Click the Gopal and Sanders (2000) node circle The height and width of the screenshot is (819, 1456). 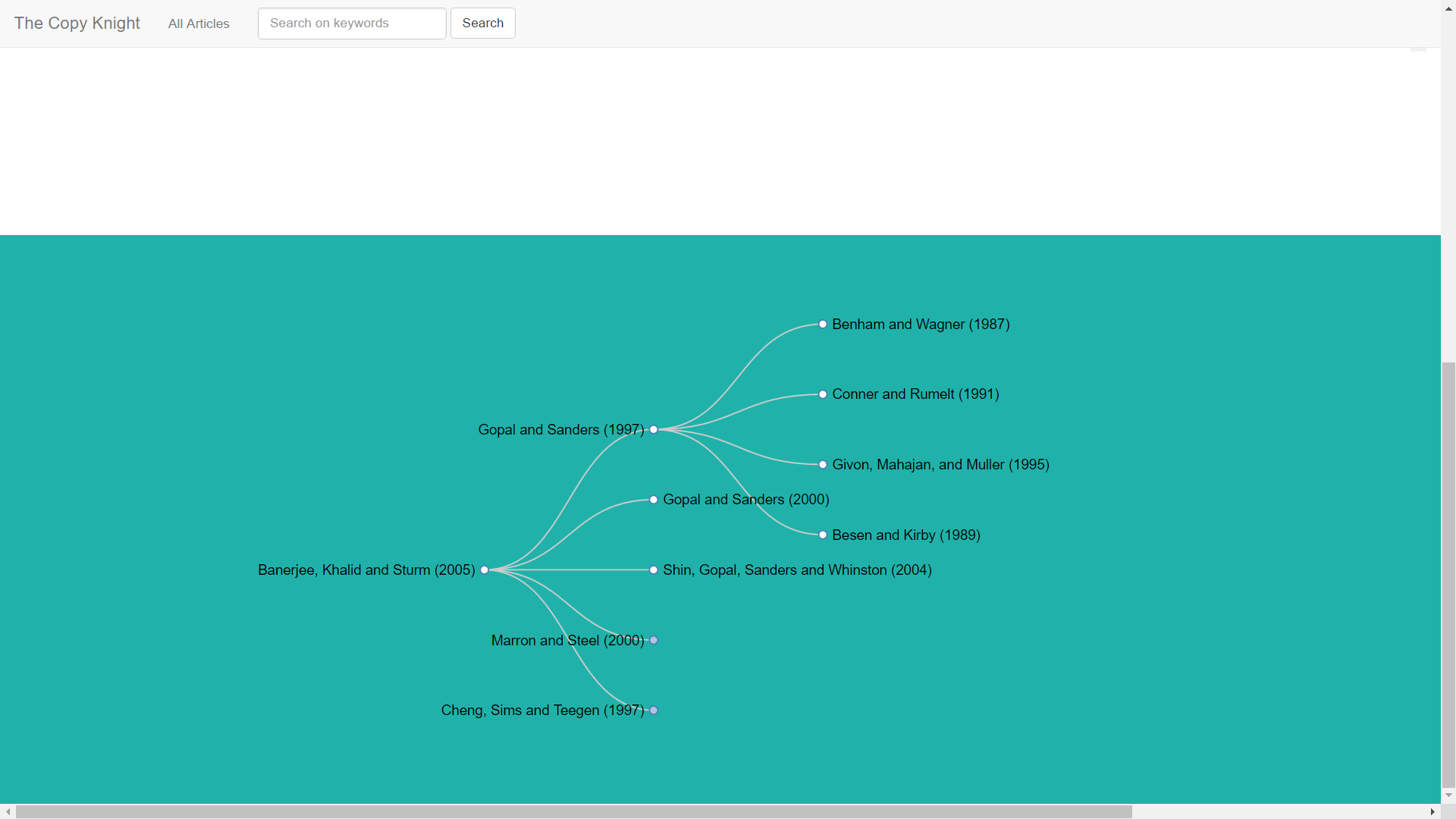654,500
